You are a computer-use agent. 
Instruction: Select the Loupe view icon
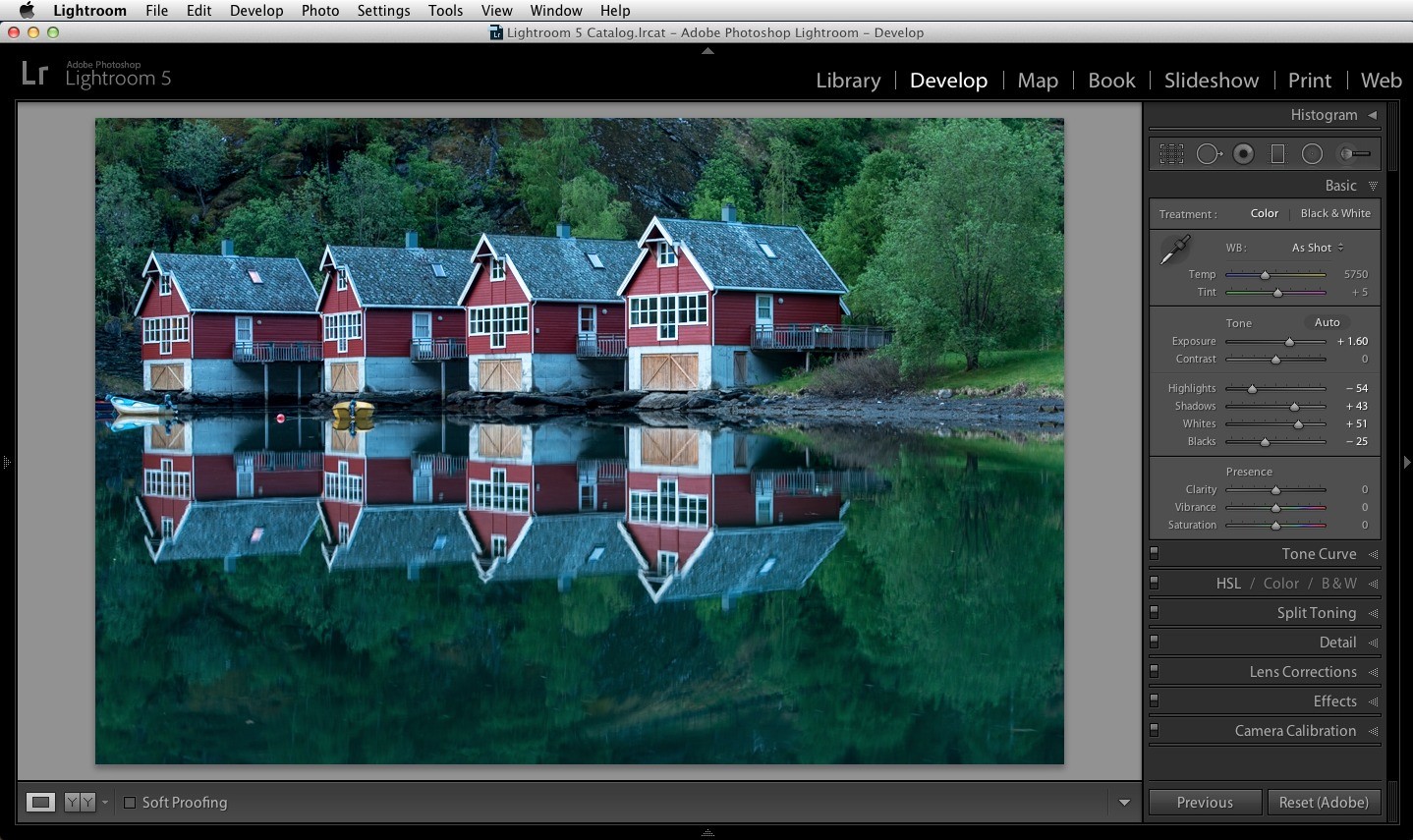pyautogui.click(x=40, y=803)
